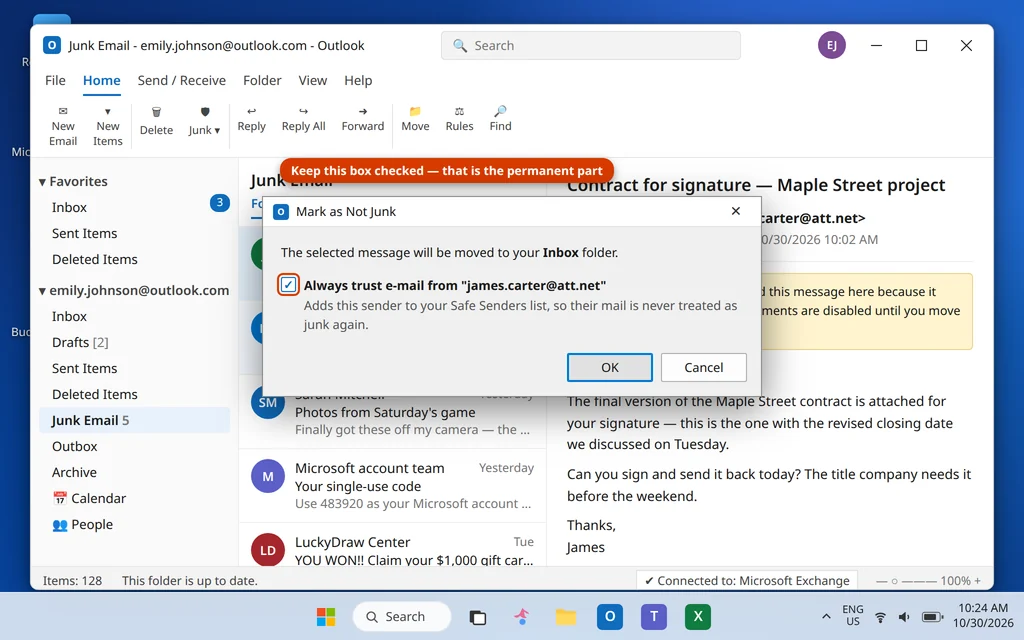Open the EJ account avatar
This screenshot has width=1024, height=640.
pos(831,45)
